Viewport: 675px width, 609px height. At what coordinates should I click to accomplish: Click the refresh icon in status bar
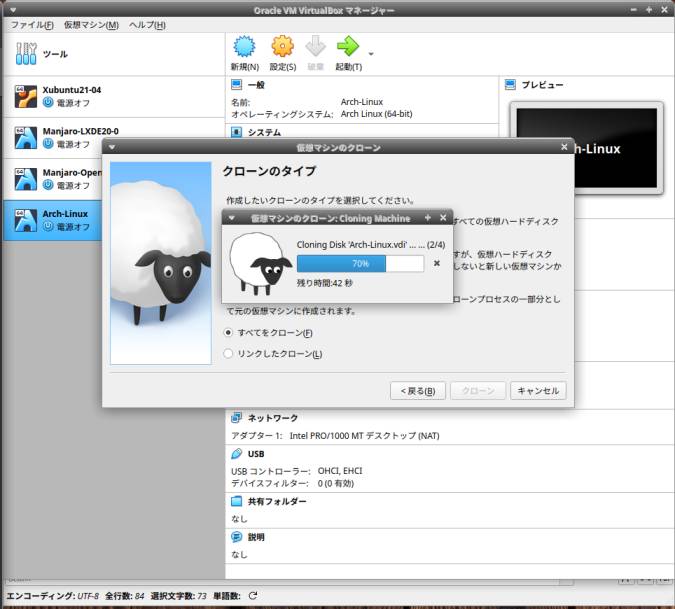[x=253, y=595]
